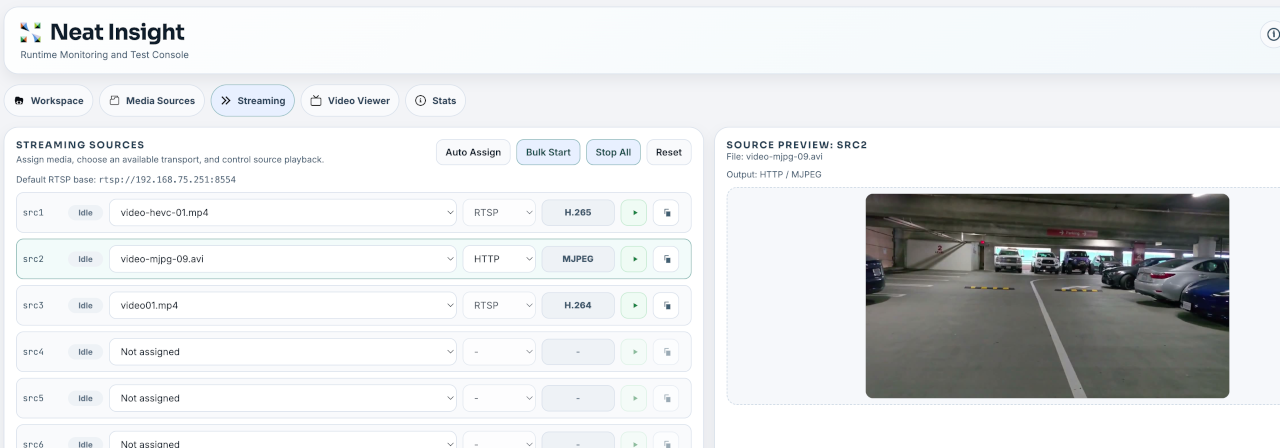Viewport: 1280px width, 448px height.
Task: Open the src5 Not assigned media dropdown
Action: 283,398
